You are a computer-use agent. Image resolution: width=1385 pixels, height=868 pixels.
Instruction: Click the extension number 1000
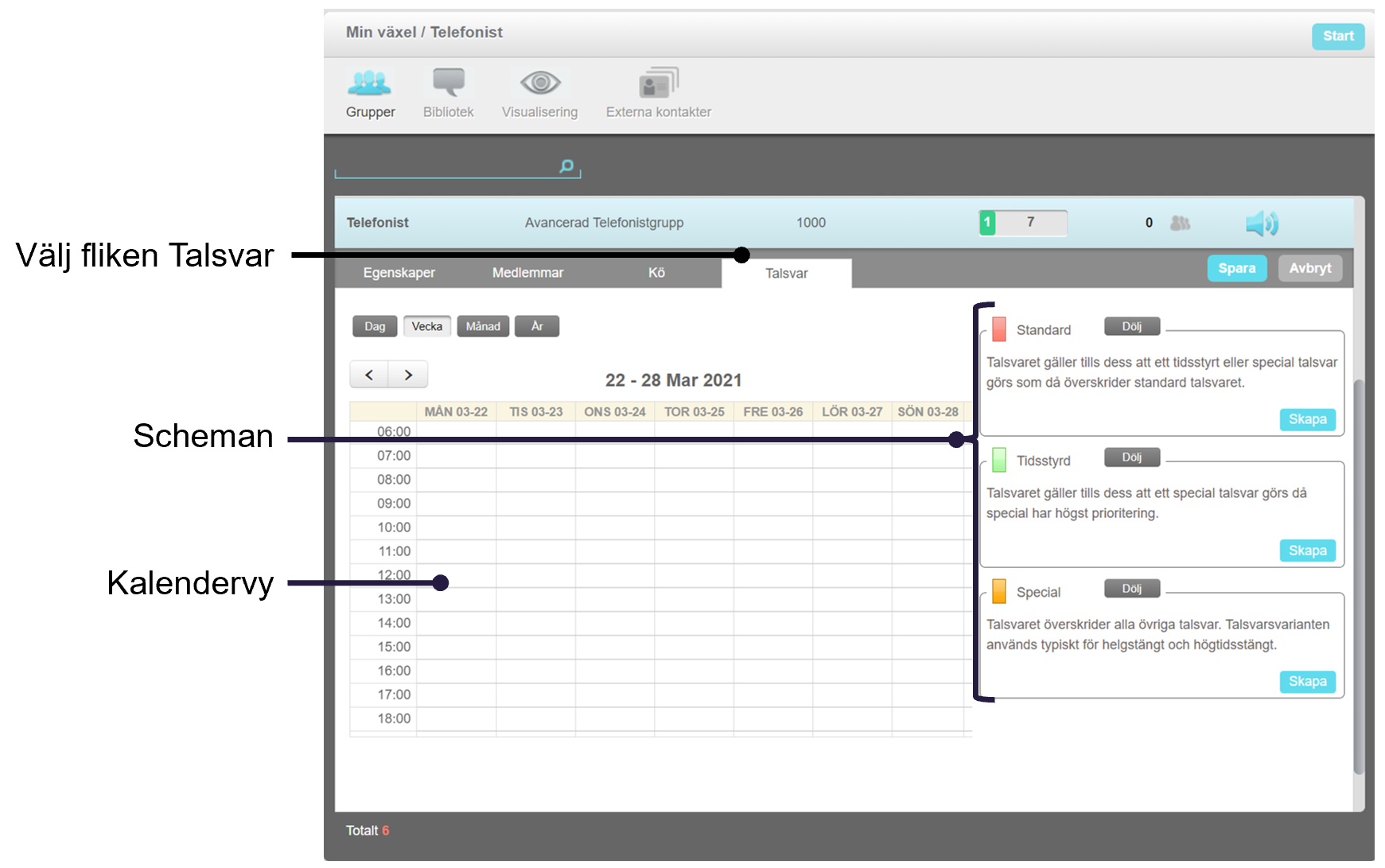811,223
